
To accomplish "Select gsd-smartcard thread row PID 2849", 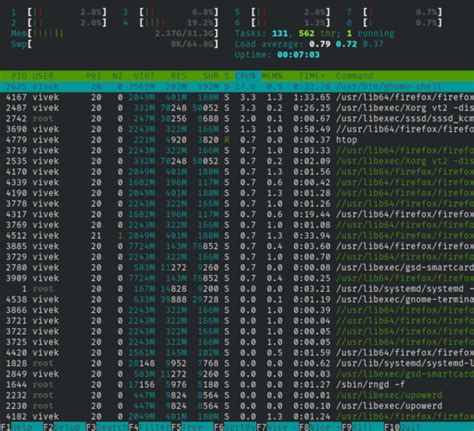I will [x=237, y=374].
